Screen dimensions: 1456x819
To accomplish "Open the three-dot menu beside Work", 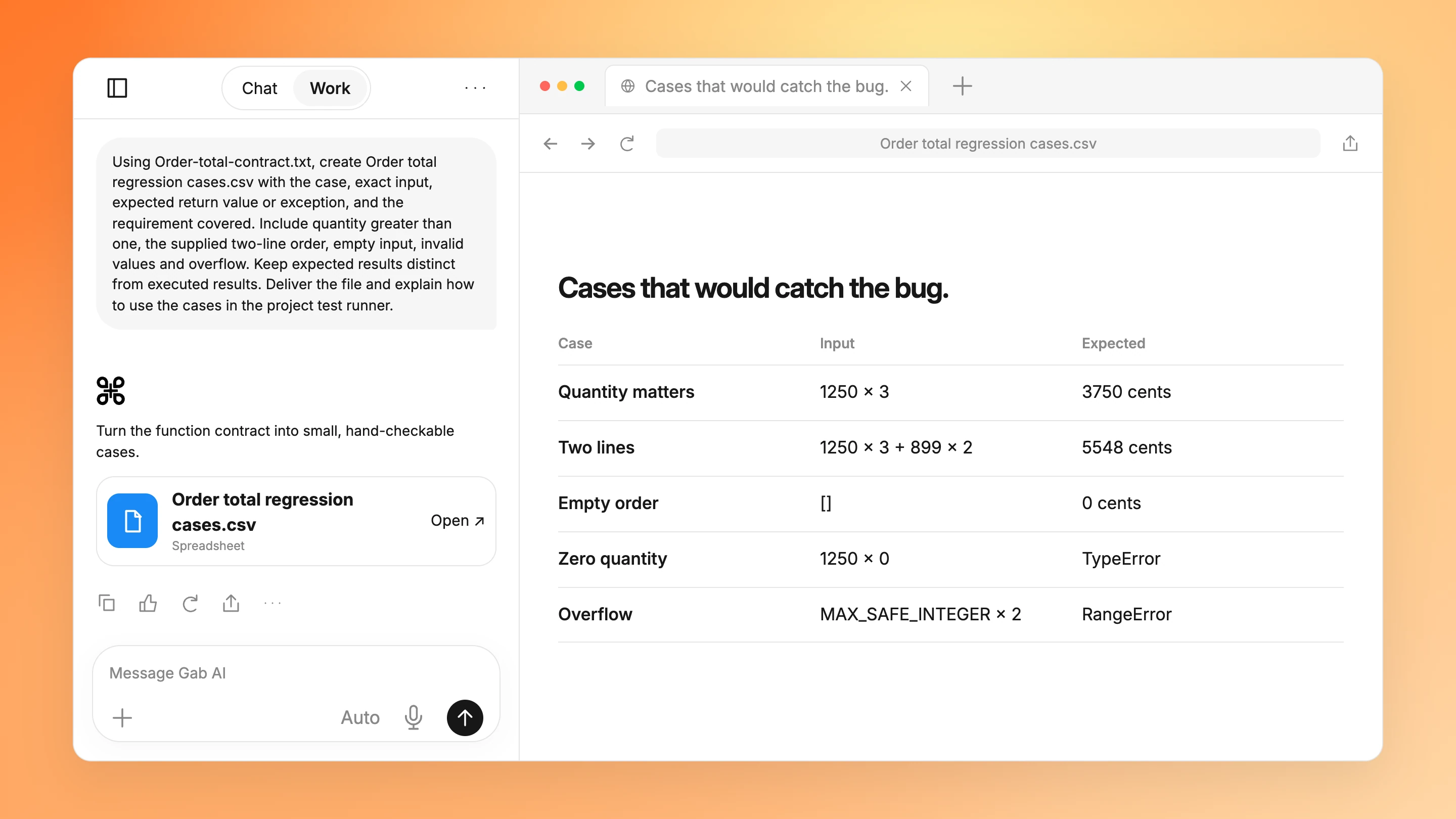I will coord(475,87).
